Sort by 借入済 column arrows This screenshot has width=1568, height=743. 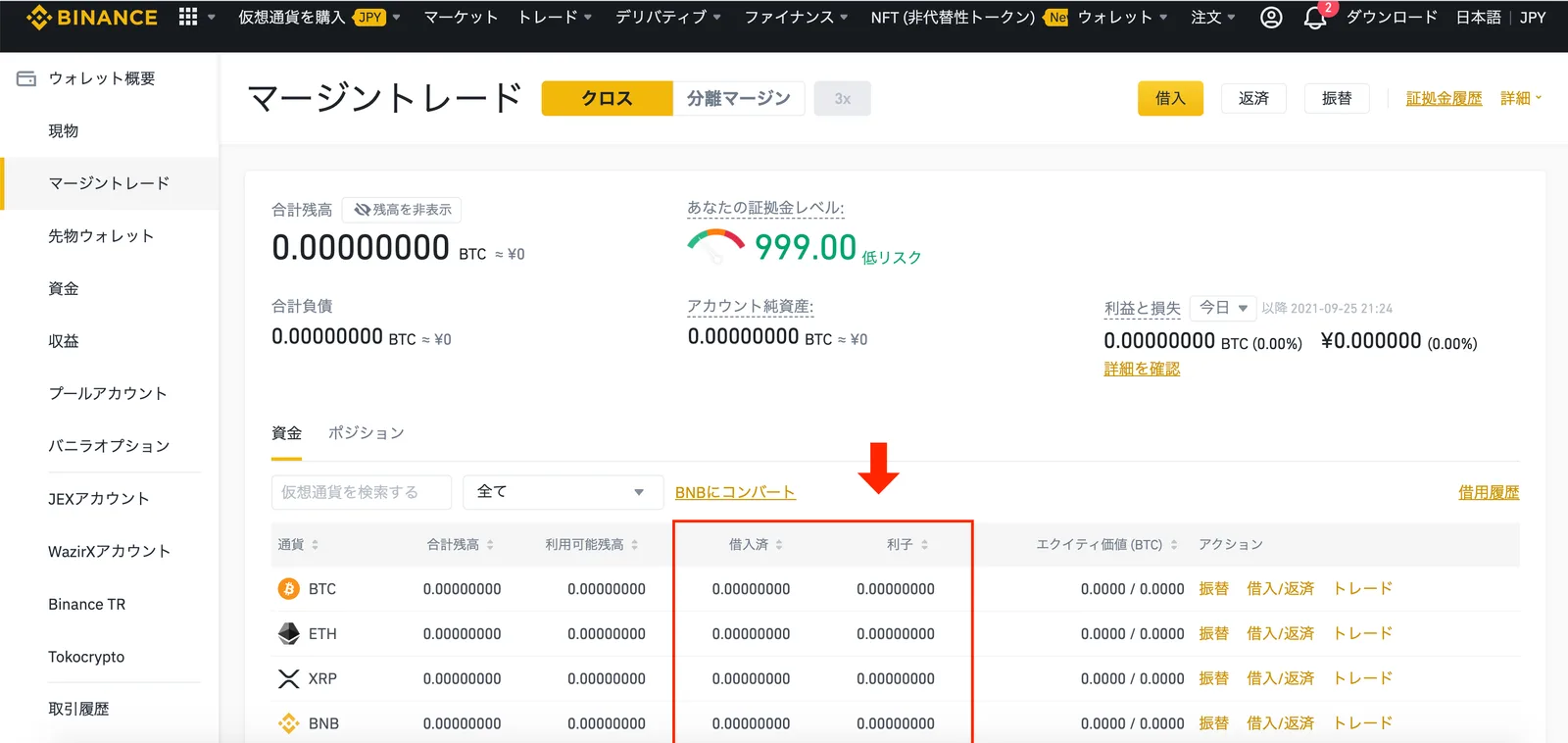coord(779,545)
